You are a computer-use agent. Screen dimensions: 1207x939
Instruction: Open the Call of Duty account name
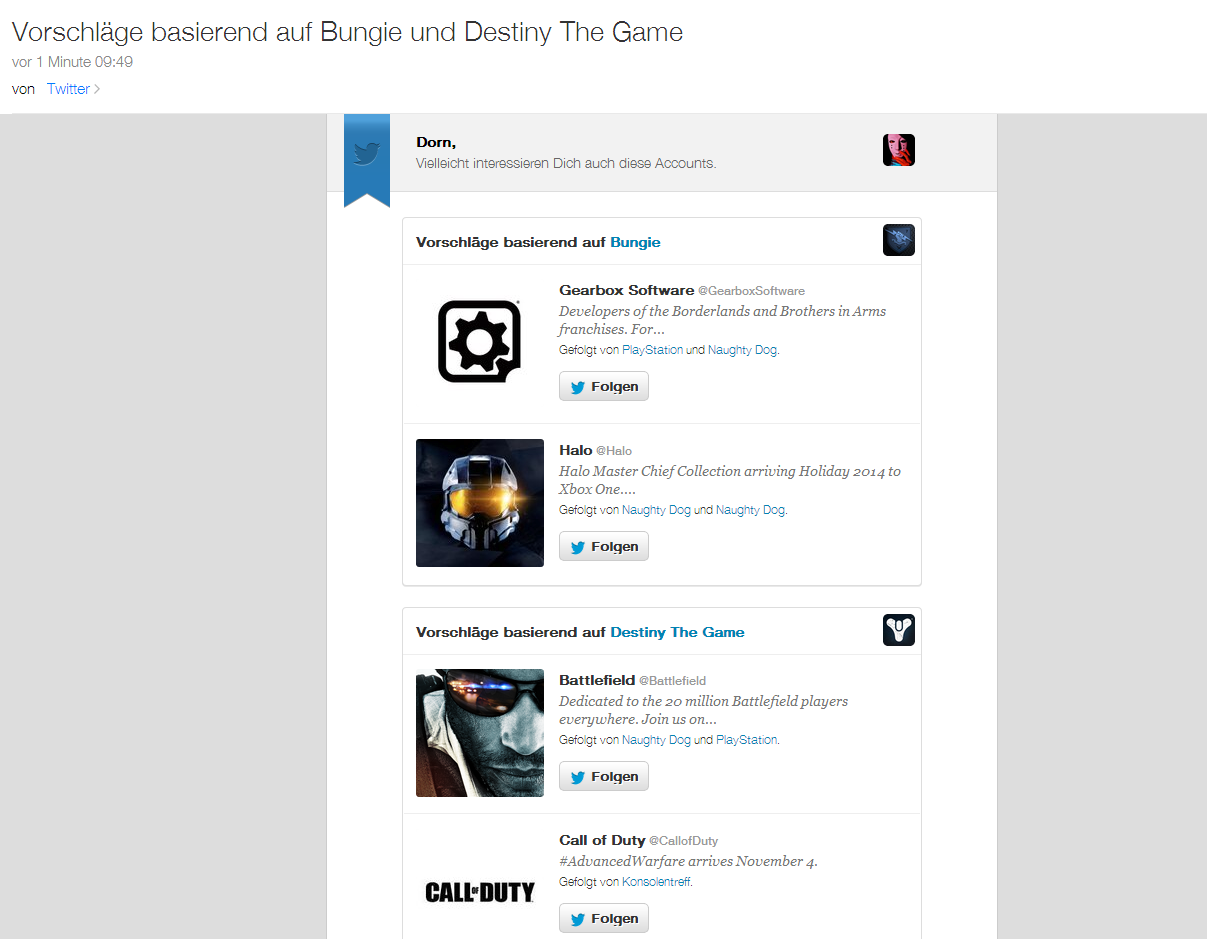(602, 840)
